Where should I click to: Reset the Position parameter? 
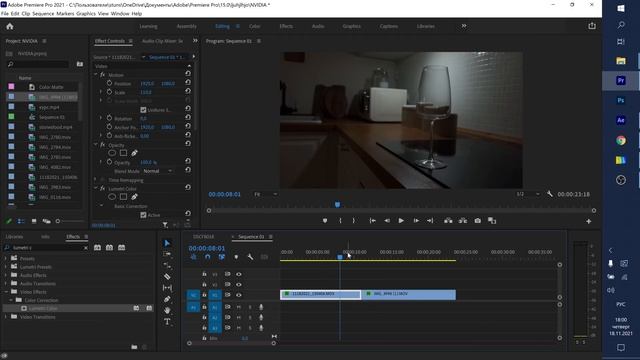pyautogui.click(x=188, y=82)
